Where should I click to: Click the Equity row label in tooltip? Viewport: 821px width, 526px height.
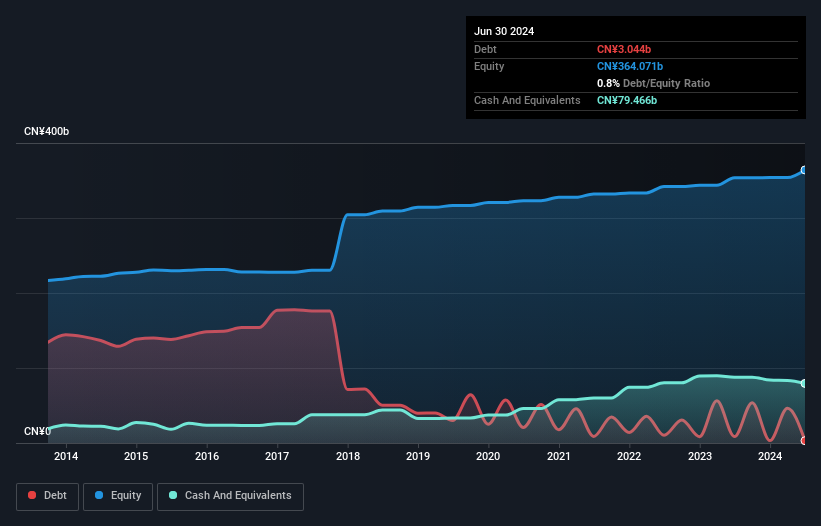[489, 66]
